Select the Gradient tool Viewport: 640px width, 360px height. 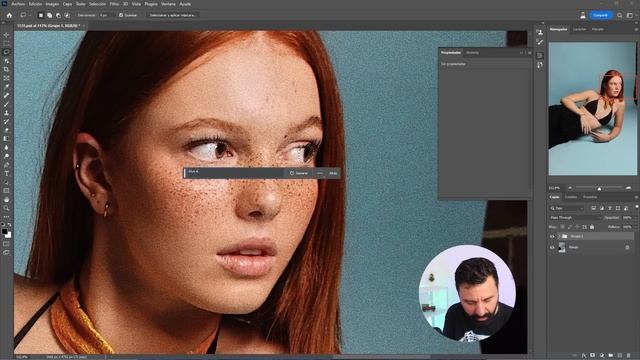(x=6, y=139)
